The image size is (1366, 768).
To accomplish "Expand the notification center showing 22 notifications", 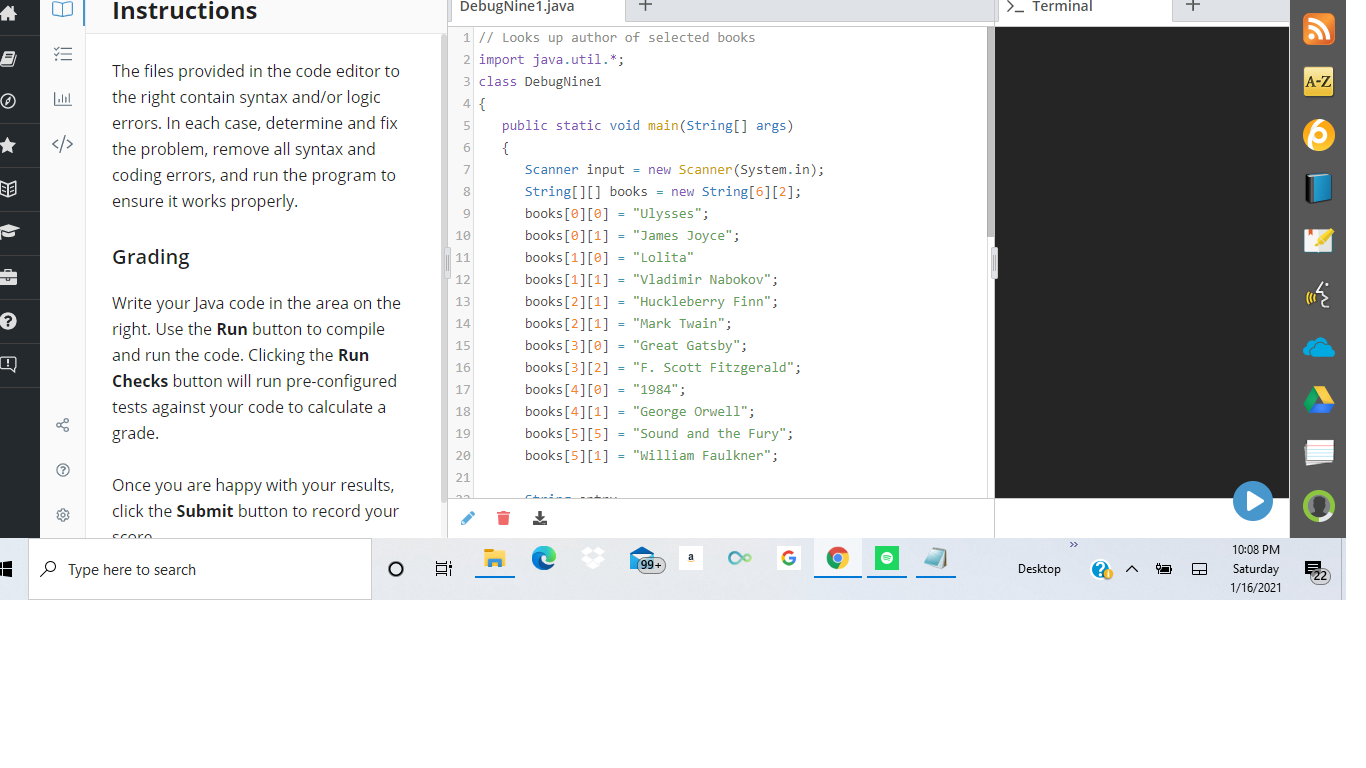I will point(1317,568).
